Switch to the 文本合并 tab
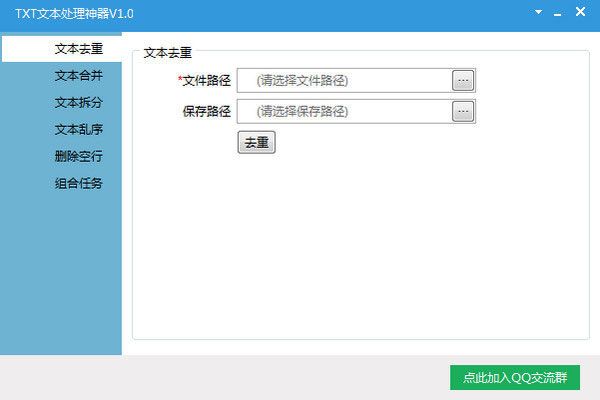The image size is (600, 400). (x=78, y=76)
